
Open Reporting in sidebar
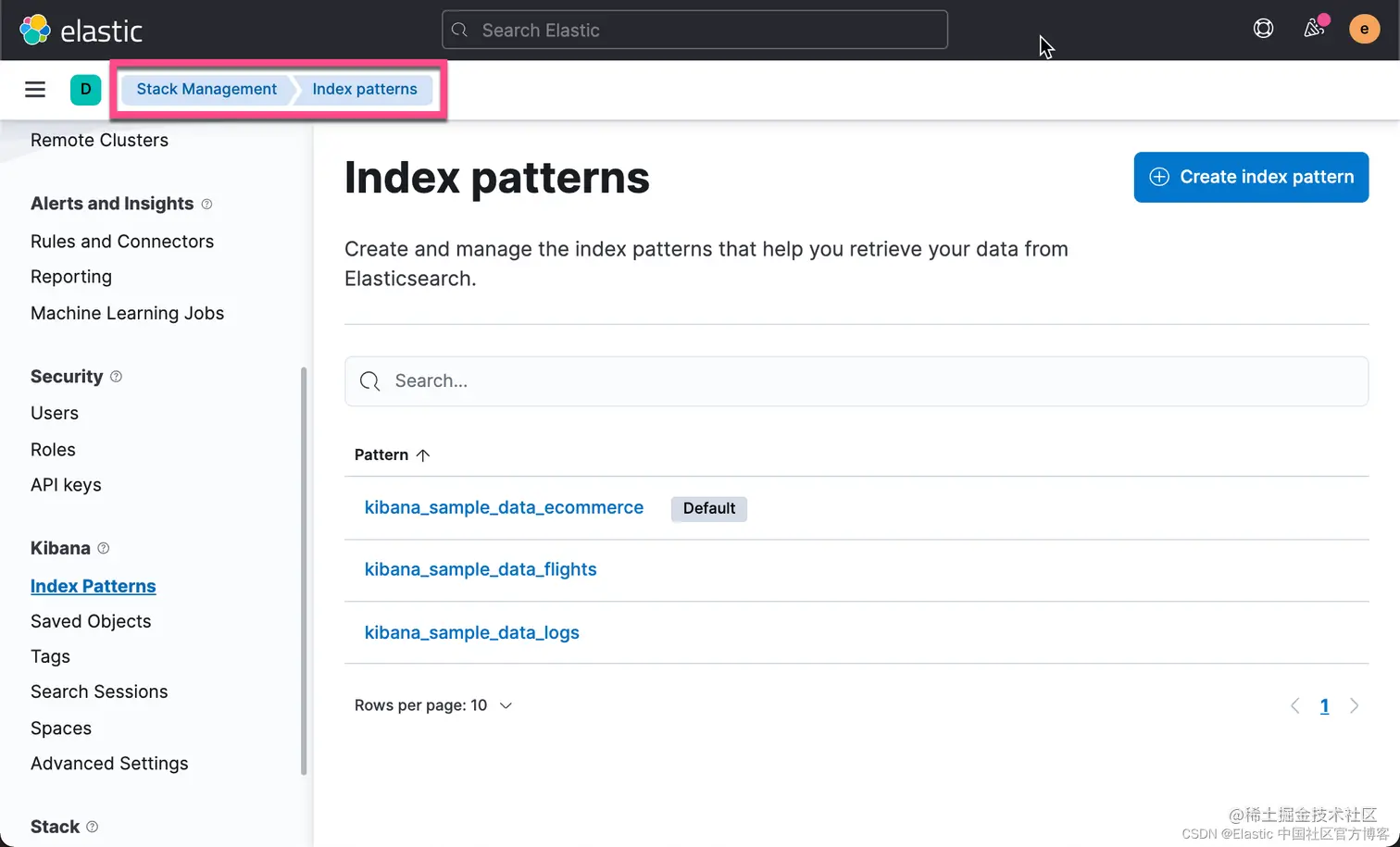pyautogui.click(x=71, y=277)
